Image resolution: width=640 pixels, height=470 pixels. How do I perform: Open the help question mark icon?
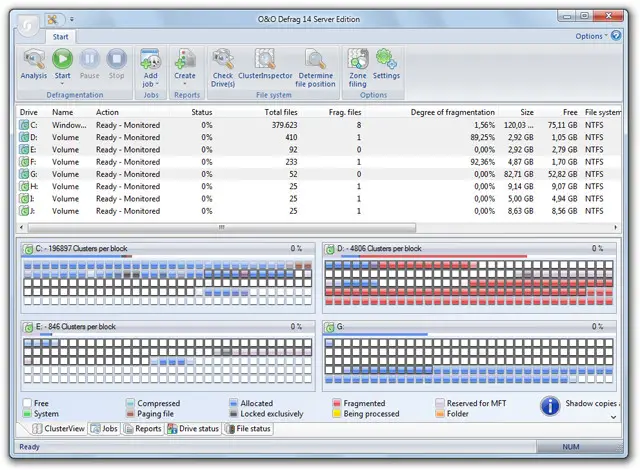pos(616,35)
